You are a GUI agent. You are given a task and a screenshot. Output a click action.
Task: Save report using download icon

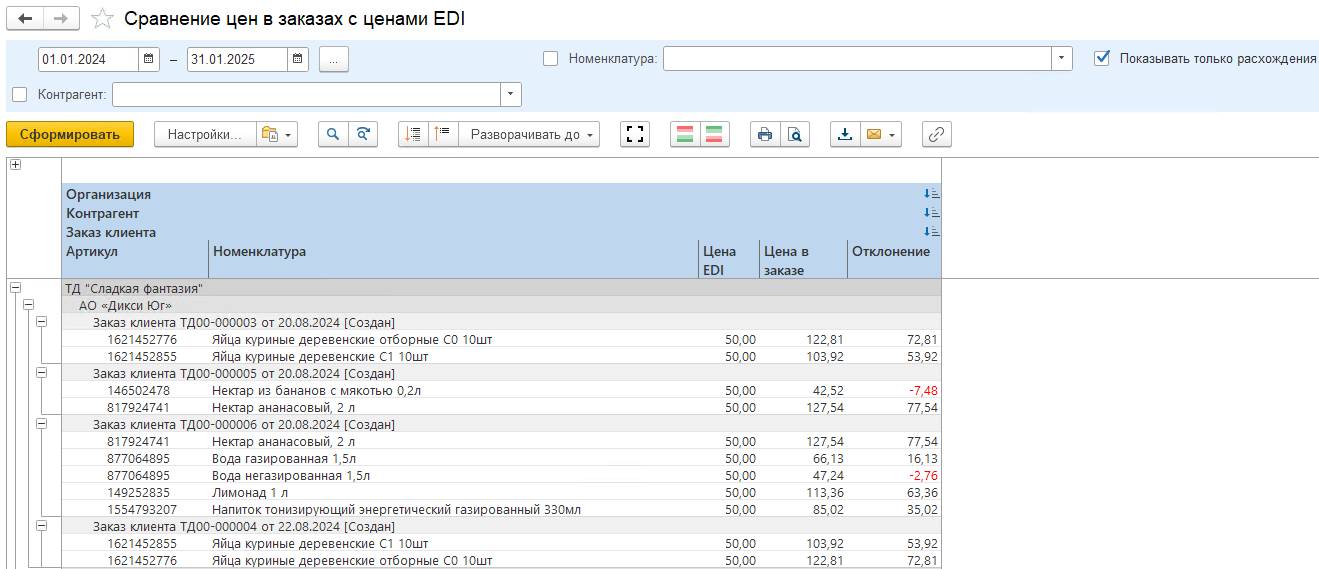[845, 135]
